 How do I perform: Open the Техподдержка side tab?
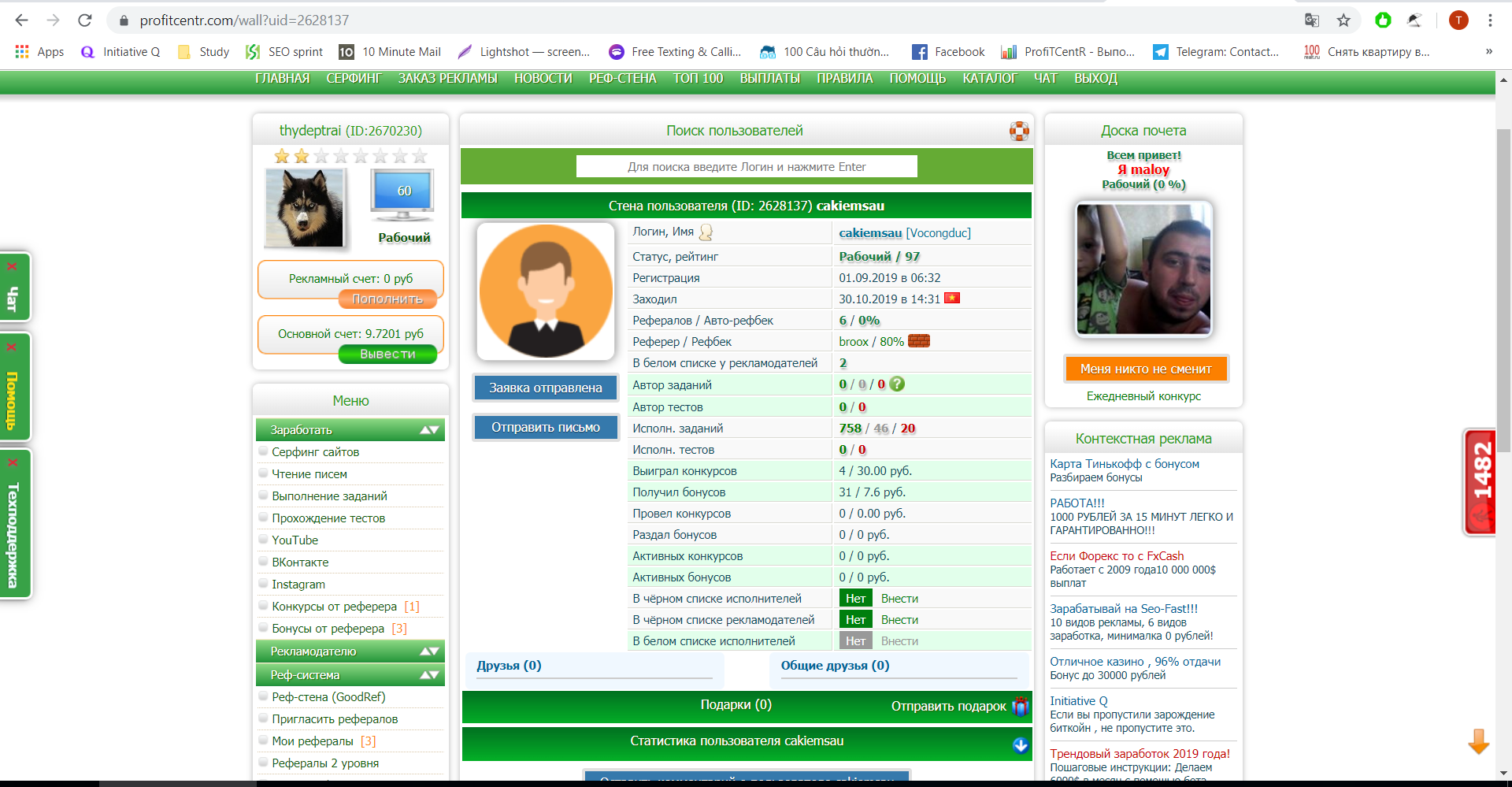click(x=13, y=536)
